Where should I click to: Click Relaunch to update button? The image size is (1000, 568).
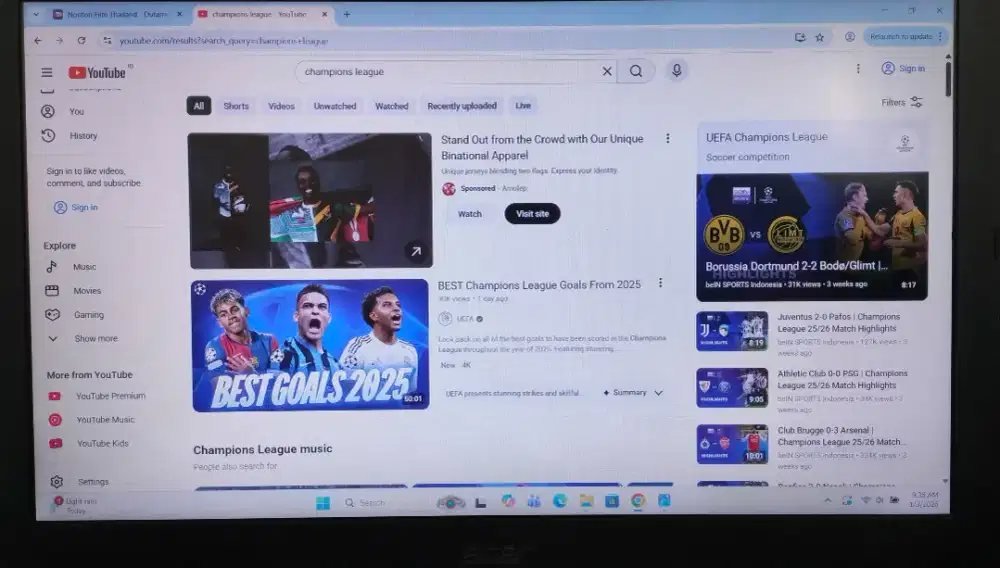906,36
